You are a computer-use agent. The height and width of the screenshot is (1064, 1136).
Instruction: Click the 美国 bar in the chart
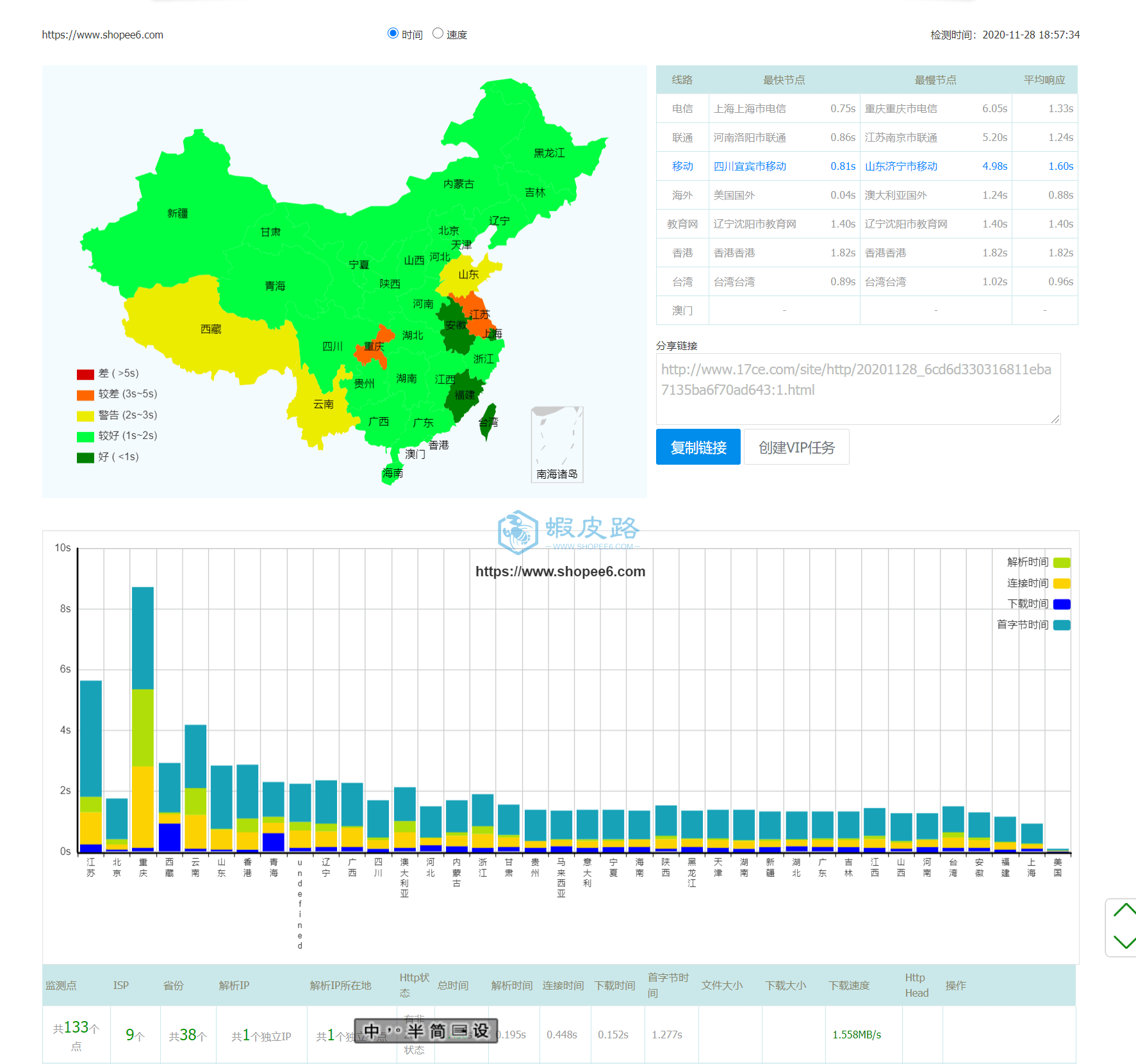[x=1058, y=851]
